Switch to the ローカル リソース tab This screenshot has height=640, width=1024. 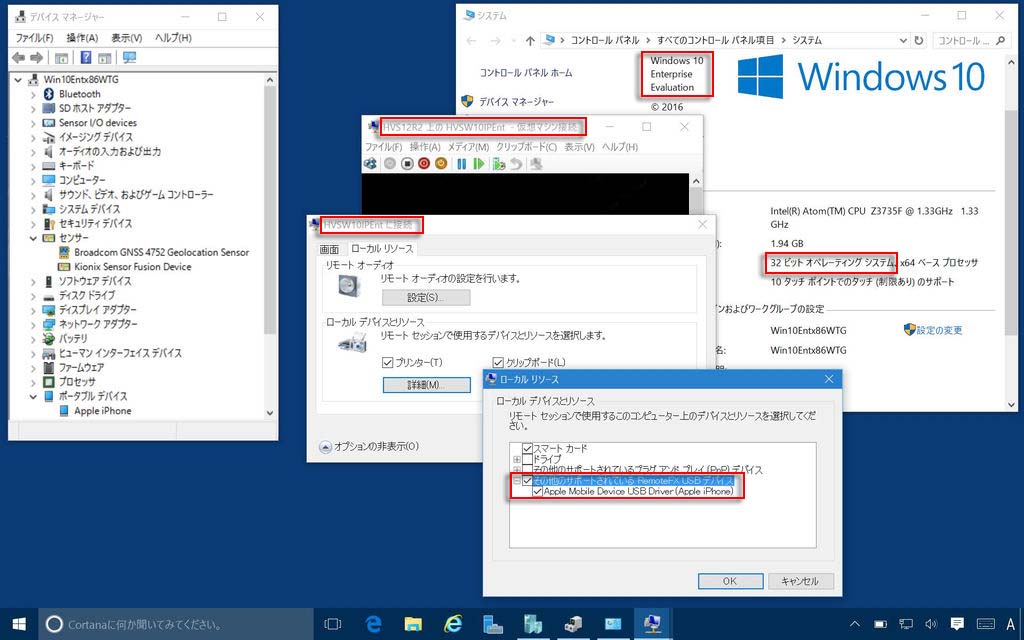coord(382,249)
